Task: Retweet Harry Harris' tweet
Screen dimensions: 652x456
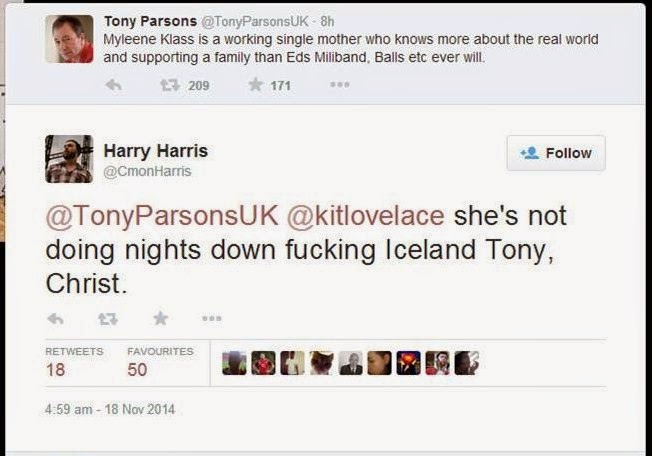Action: pos(108,319)
